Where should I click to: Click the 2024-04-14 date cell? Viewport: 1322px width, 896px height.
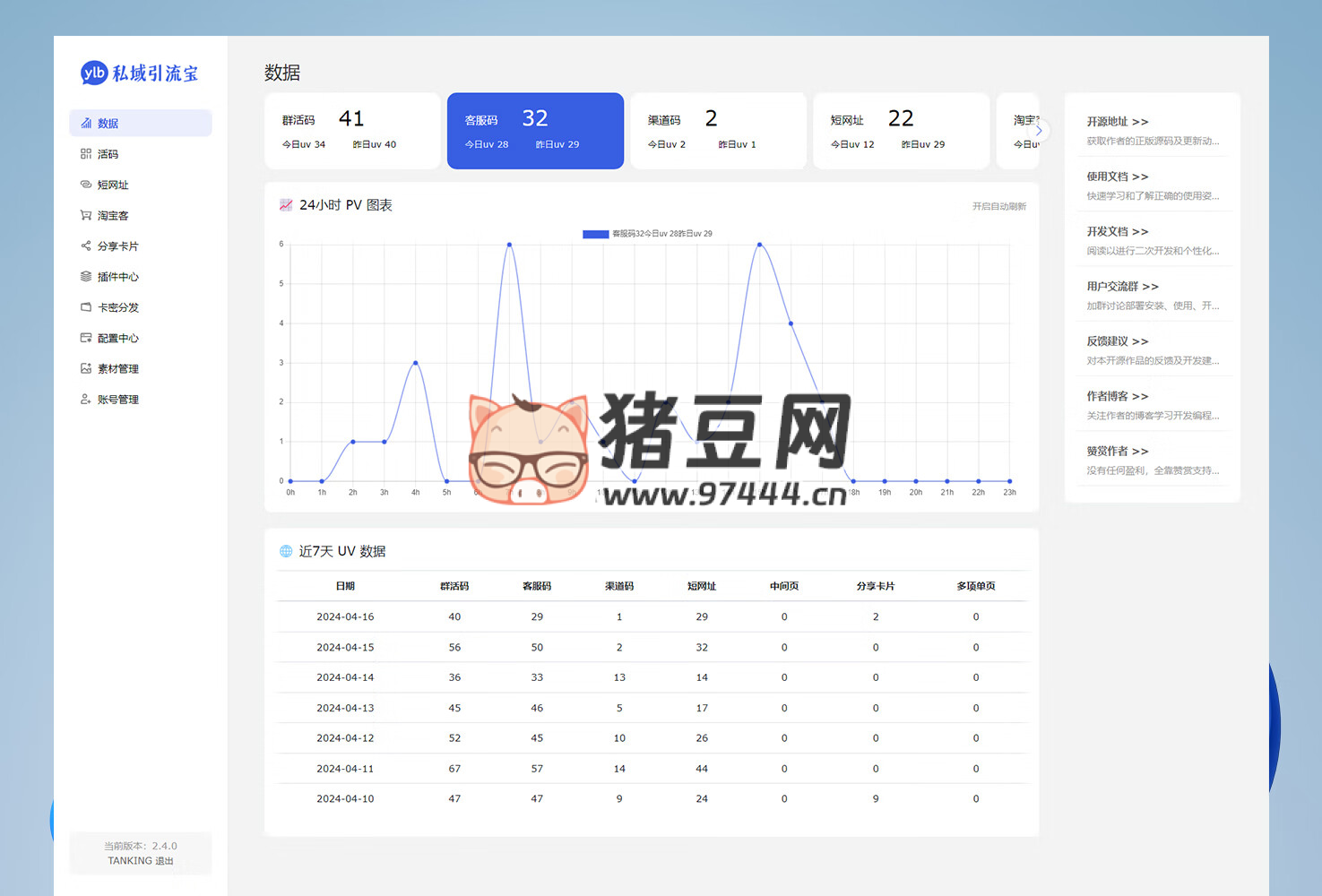click(x=345, y=677)
